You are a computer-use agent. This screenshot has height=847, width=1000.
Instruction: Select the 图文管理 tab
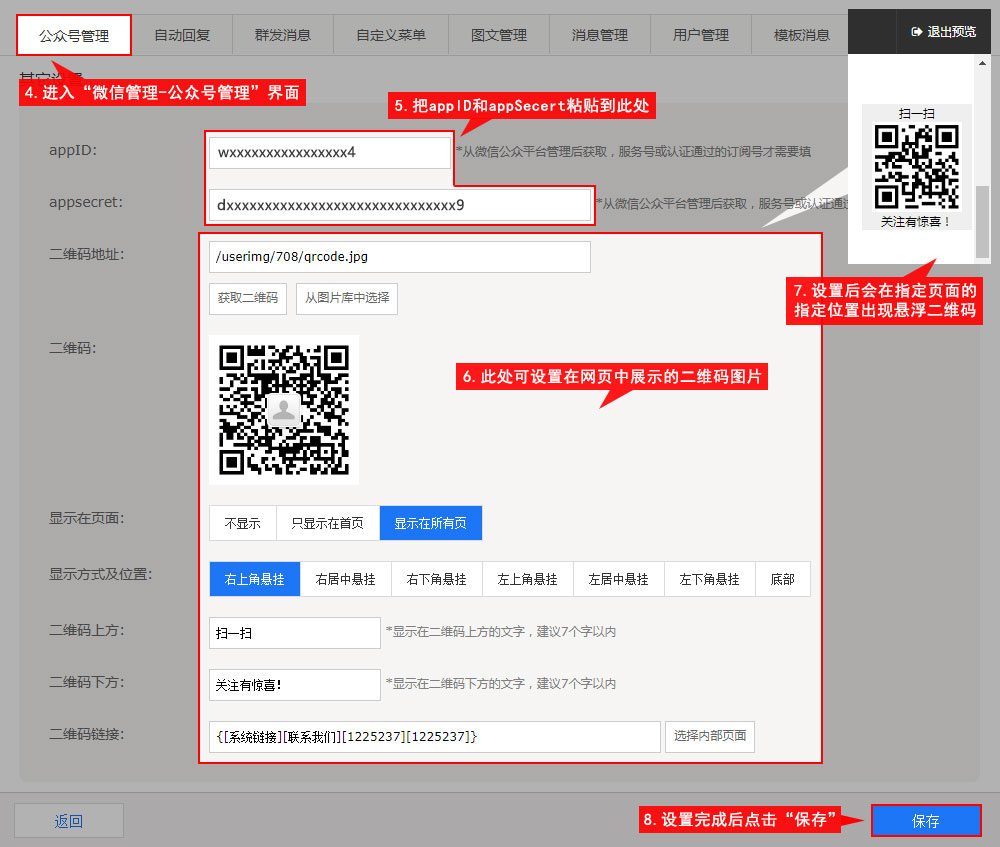coord(498,35)
